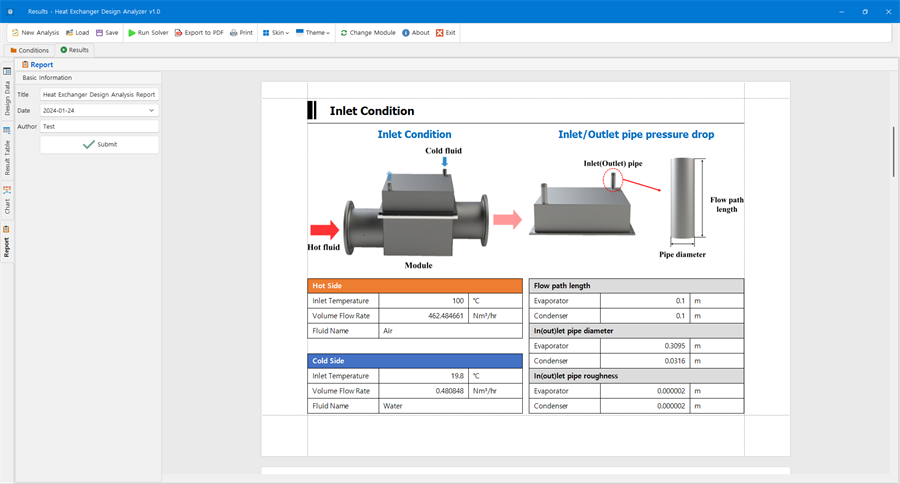The width and height of the screenshot is (900, 484).
Task: Click Flow path length header row
Action: tap(636, 285)
